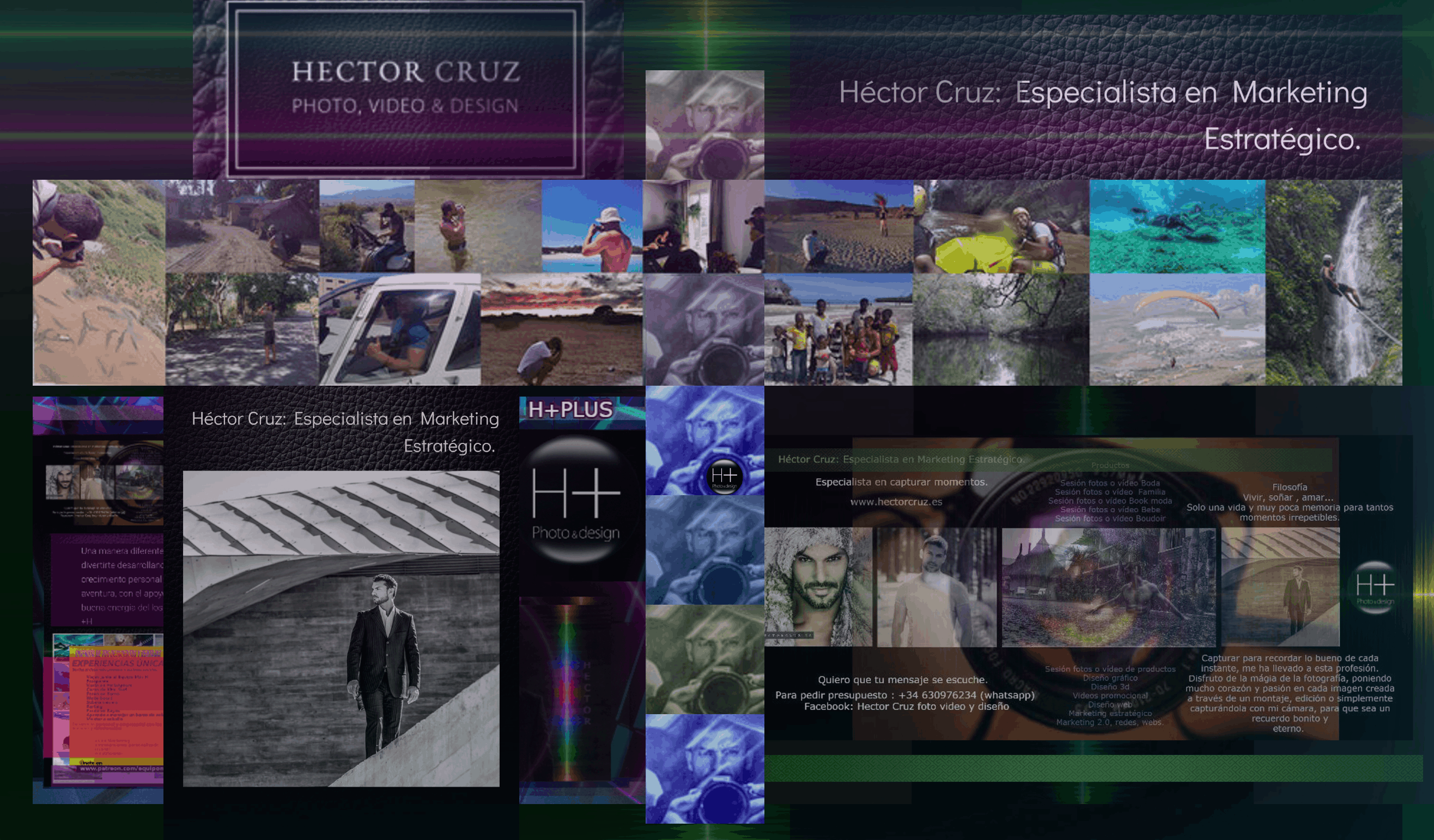Open the purple 'Una manera diferente' text block
The width and height of the screenshot is (1434, 840).
click(x=107, y=581)
